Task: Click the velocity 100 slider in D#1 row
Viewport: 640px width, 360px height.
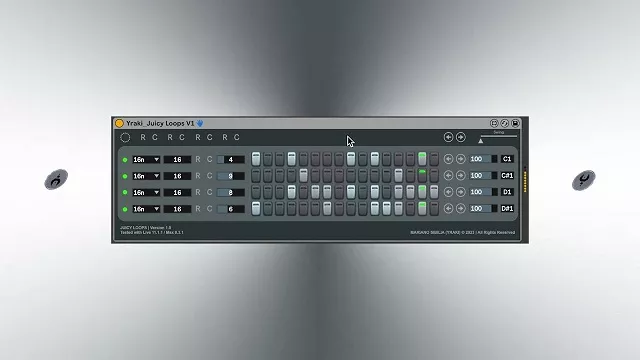Action: [x=483, y=209]
